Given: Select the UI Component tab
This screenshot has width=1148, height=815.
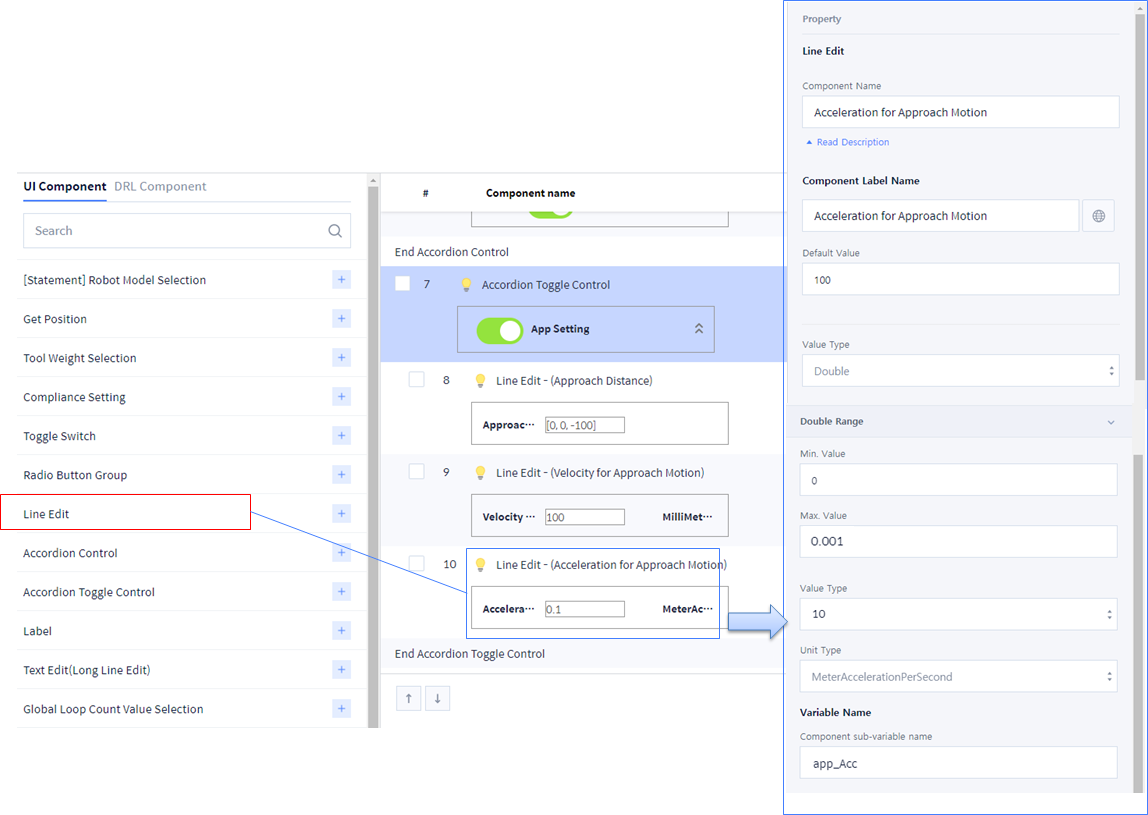Looking at the screenshot, I should 65,187.
